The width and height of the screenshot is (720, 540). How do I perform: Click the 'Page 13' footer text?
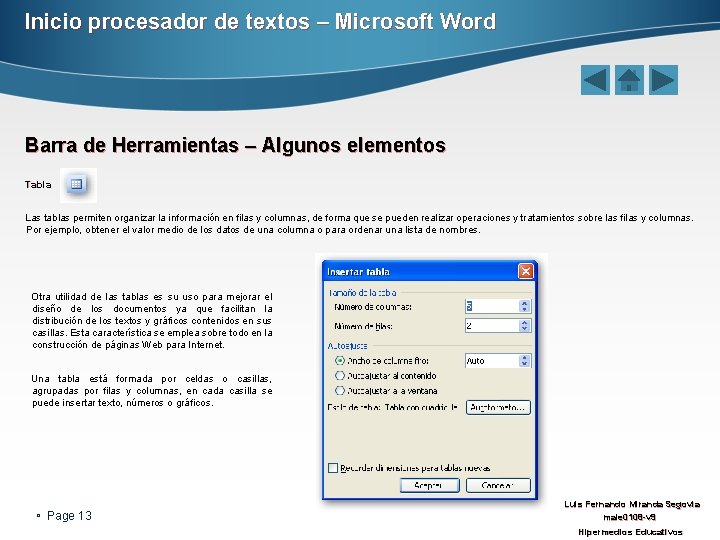69,516
